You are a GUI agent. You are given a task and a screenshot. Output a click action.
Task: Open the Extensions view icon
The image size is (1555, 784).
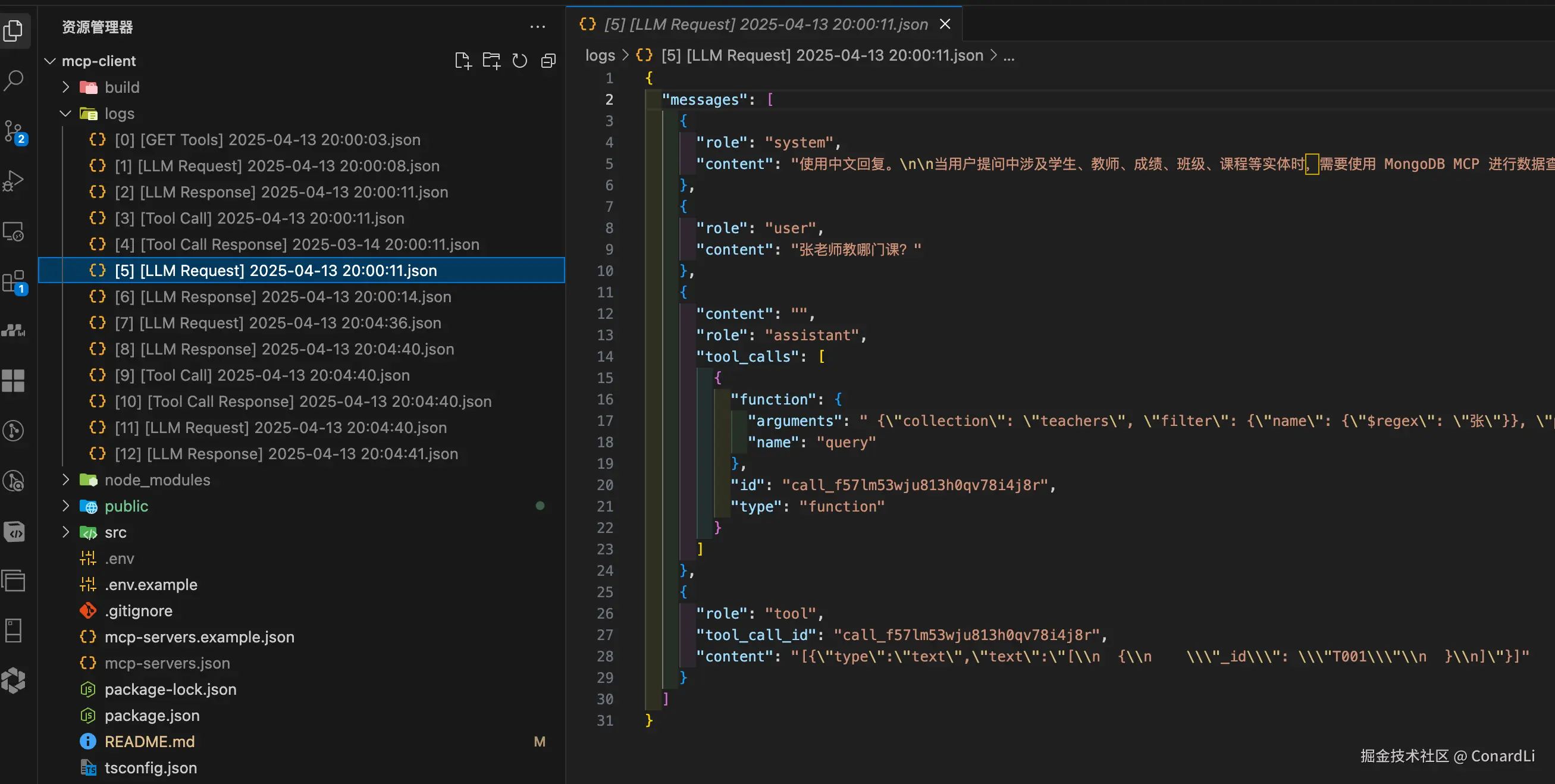(x=14, y=281)
